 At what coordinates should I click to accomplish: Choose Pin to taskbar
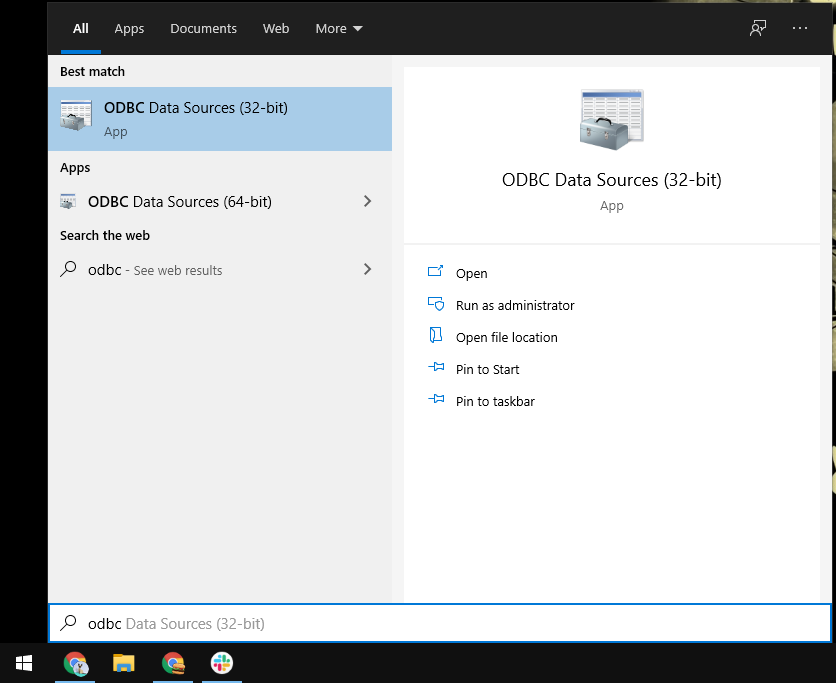[x=495, y=401]
